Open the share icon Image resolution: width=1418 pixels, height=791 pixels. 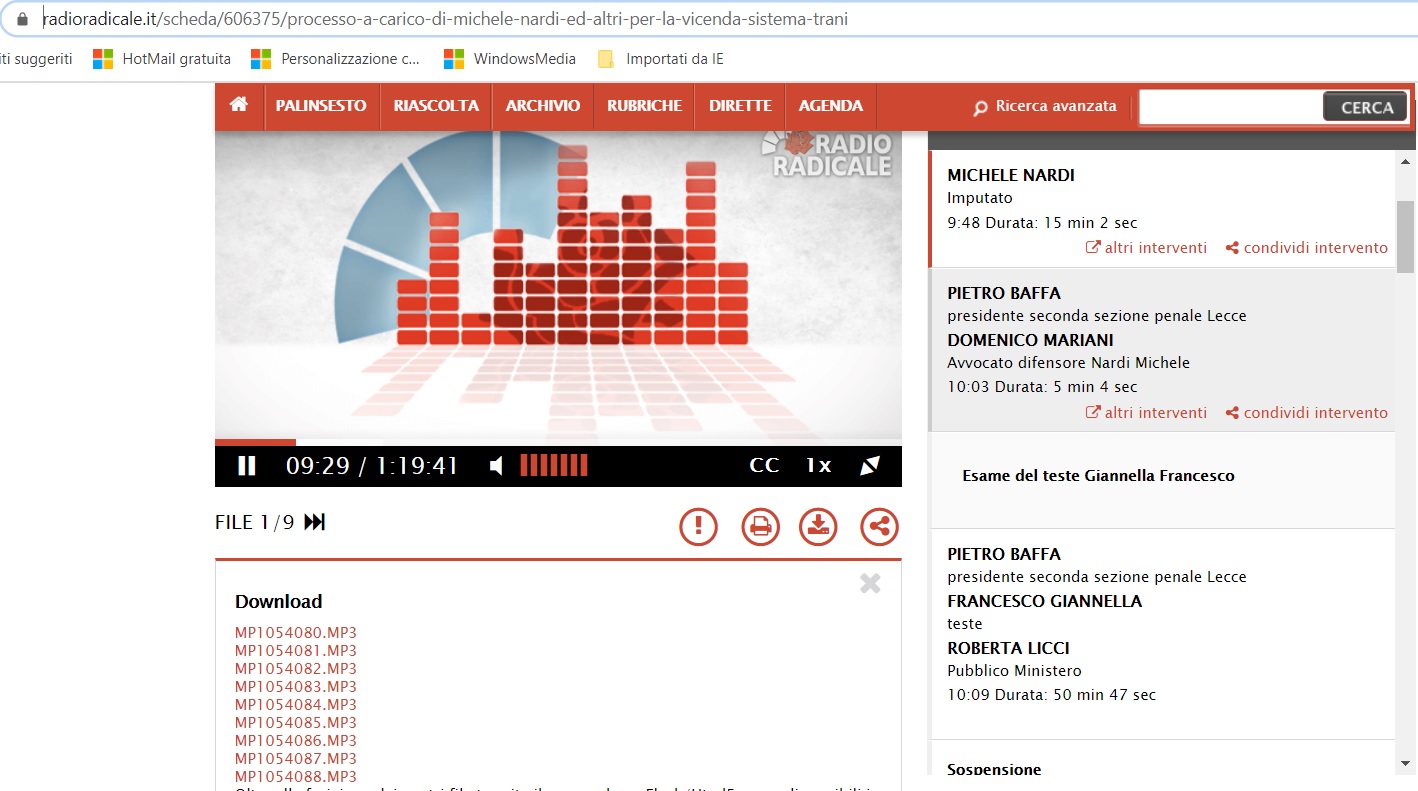tap(879, 526)
